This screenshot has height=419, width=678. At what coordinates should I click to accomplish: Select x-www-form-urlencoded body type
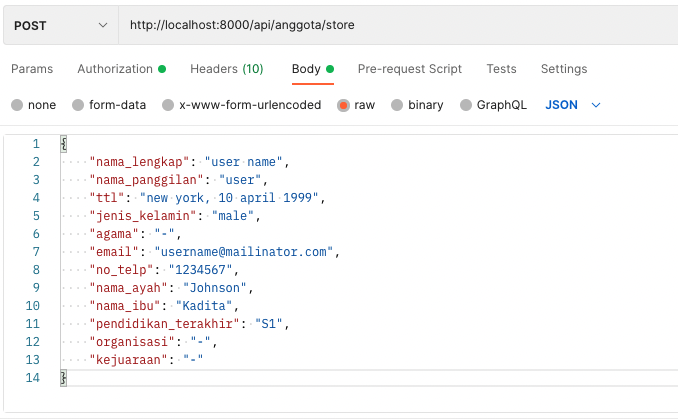click(x=168, y=105)
